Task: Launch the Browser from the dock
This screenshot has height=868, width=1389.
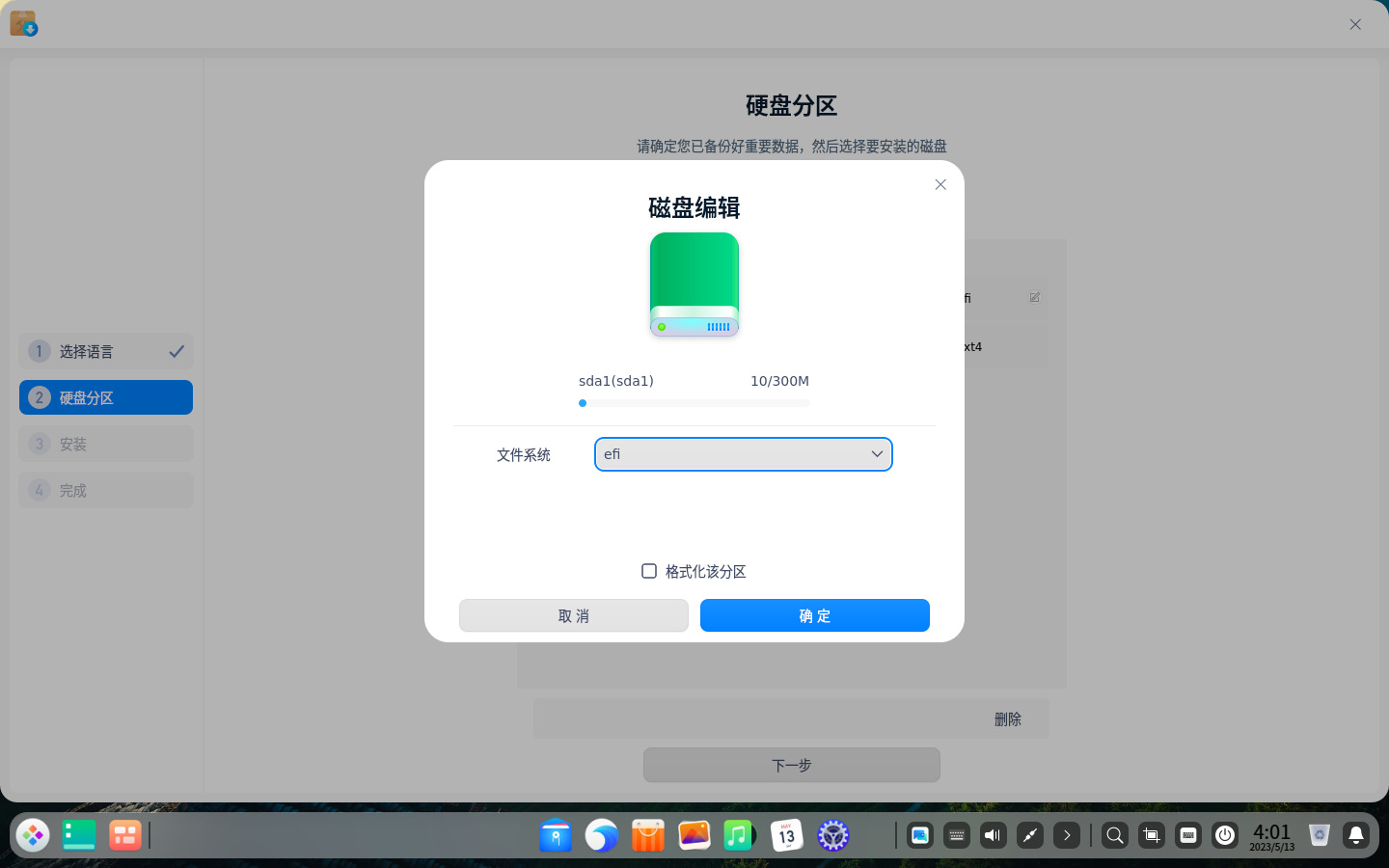Action: coord(602,835)
